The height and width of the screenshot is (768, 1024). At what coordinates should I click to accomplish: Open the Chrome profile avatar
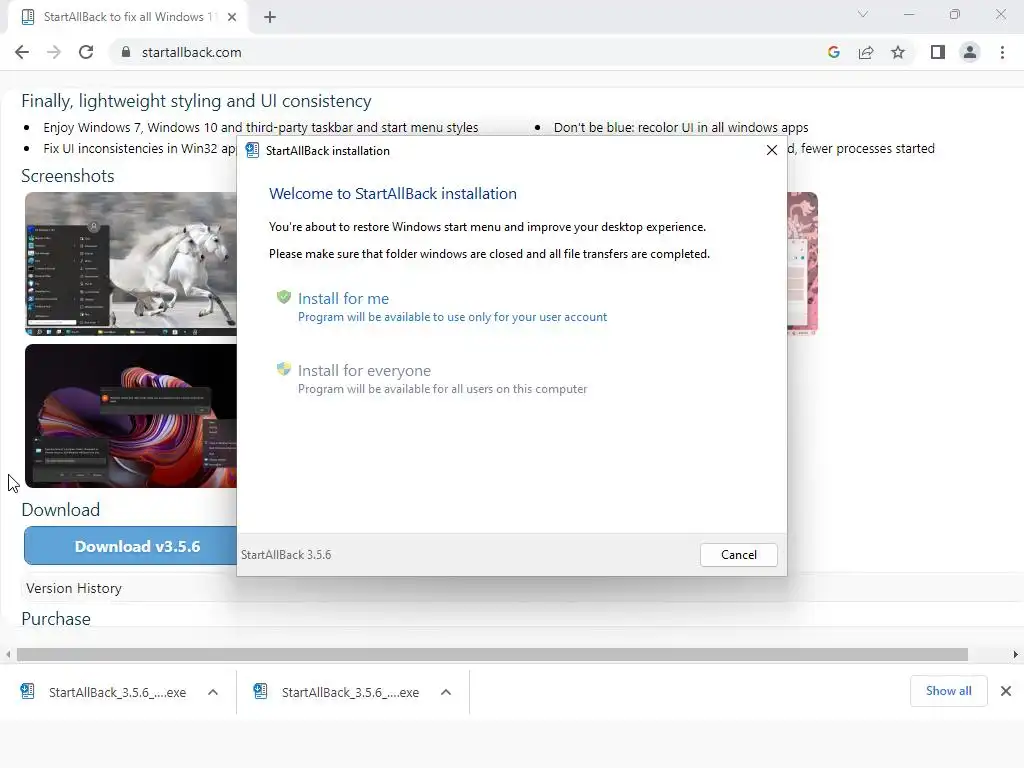tap(970, 52)
